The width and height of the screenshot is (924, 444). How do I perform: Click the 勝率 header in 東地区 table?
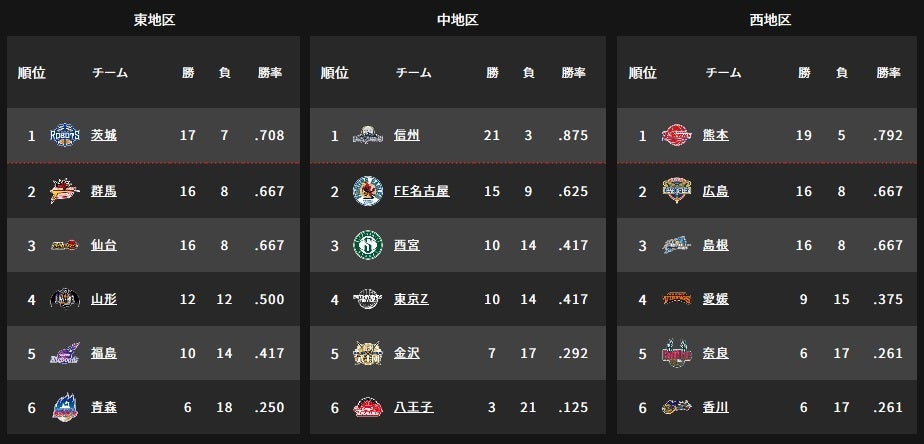[270, 73]
